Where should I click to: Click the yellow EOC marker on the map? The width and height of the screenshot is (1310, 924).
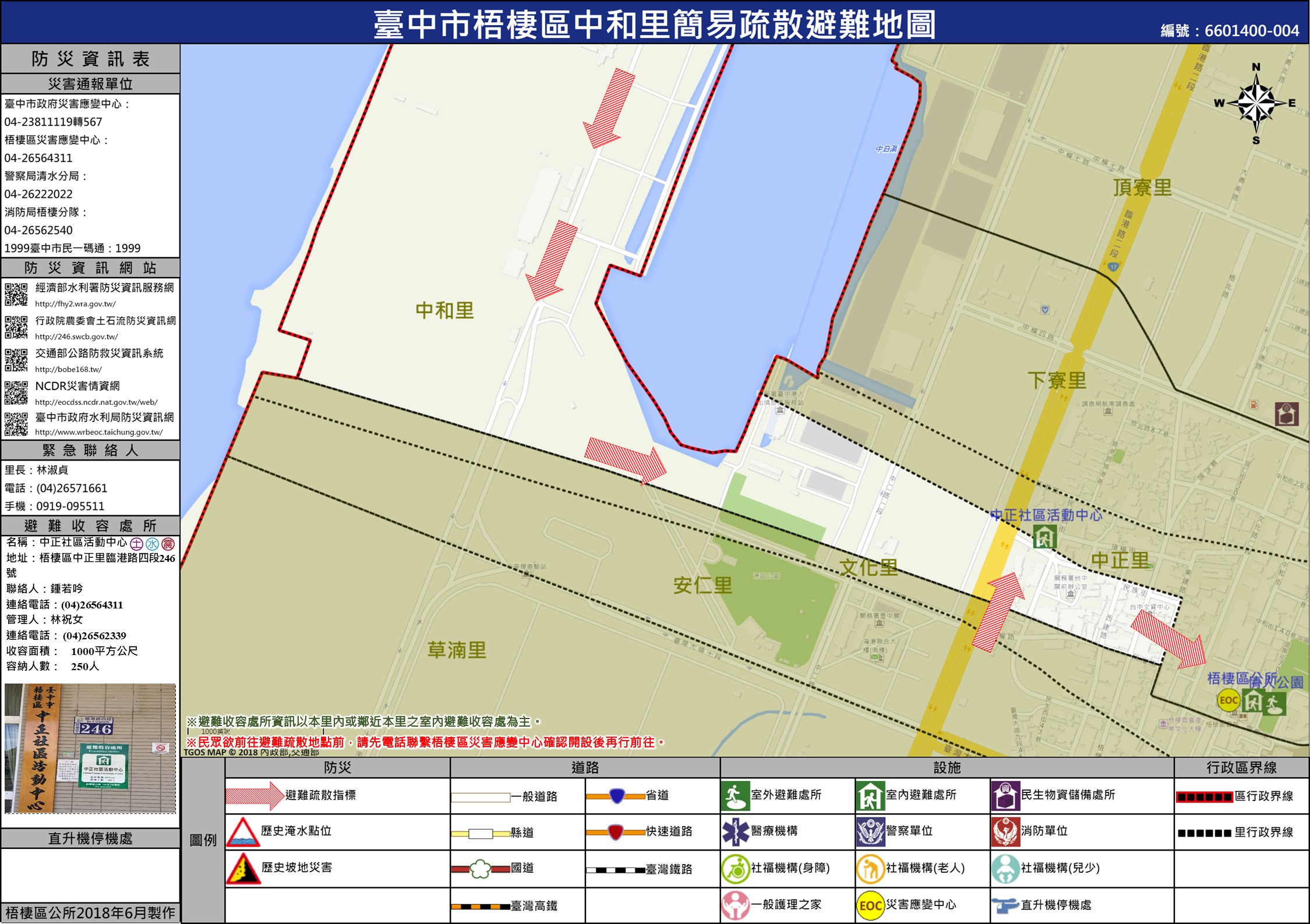pos(1228,700)
